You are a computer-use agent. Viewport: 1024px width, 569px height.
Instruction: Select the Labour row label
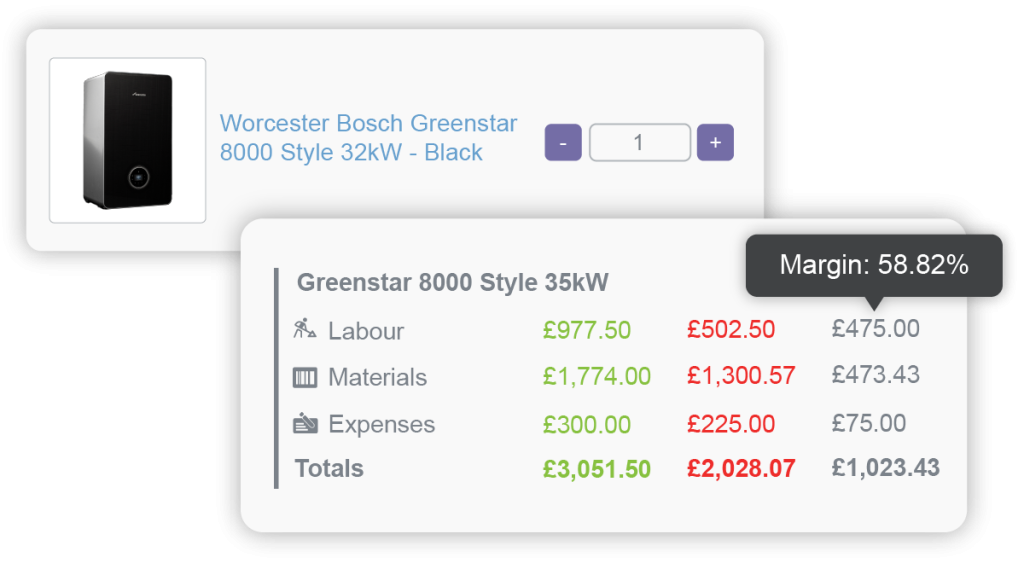[366, 330]
